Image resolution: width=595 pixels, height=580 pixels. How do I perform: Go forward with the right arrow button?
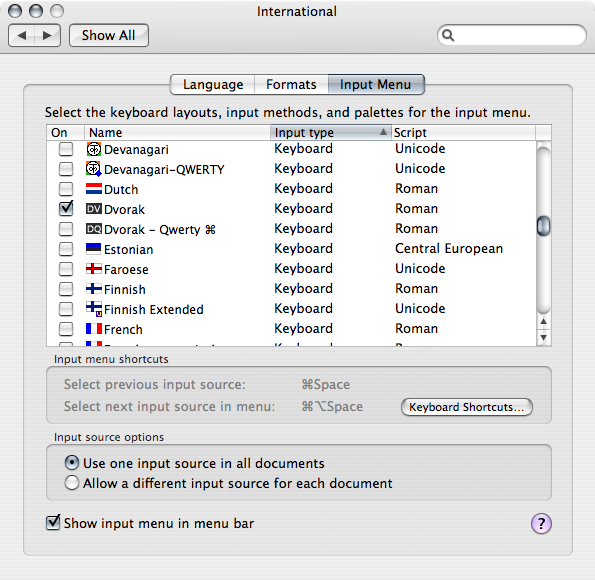[x=47, y=35]
